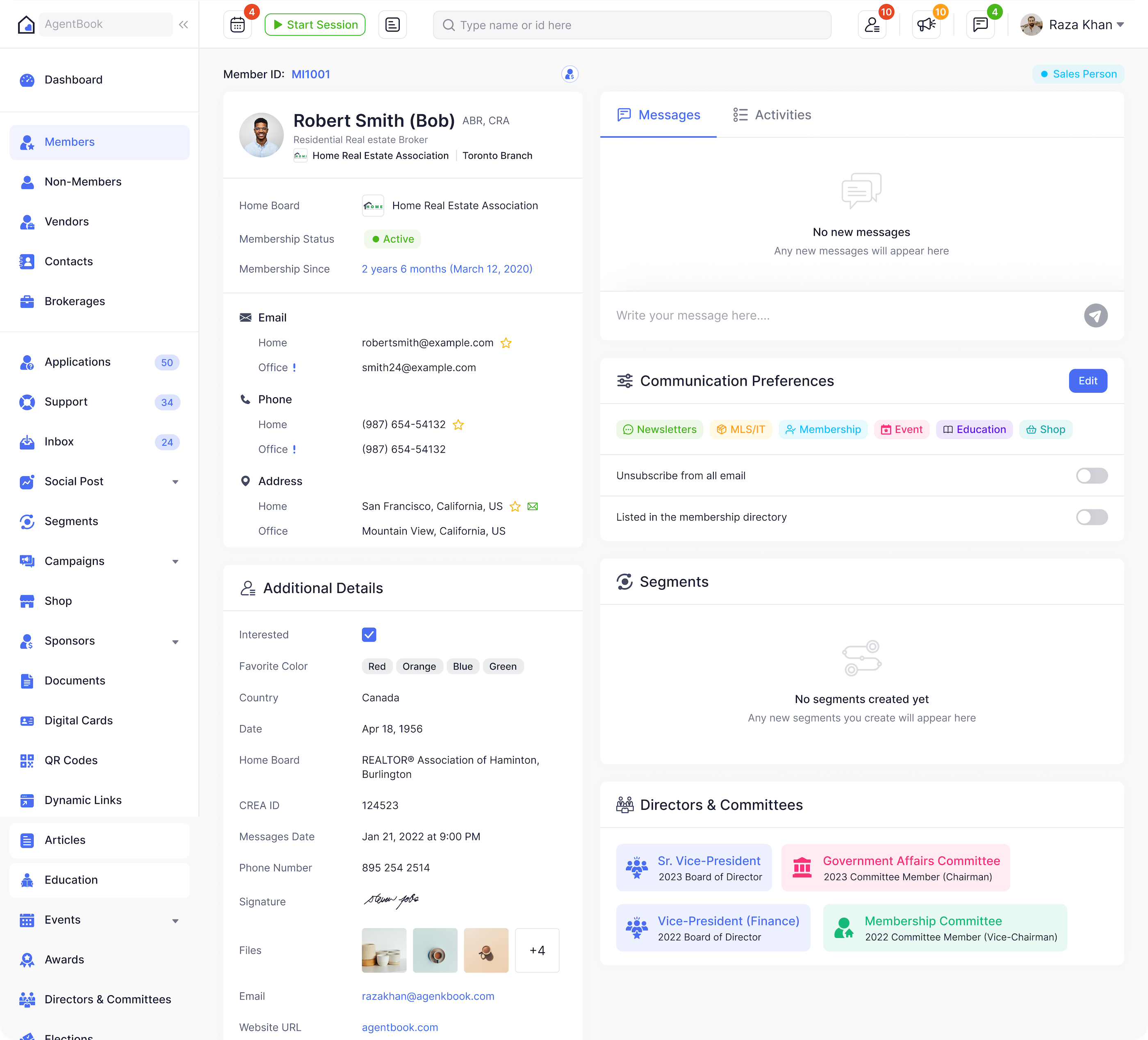
Task: Expand the Social Post submenu arrow
Action: point(175,482)
